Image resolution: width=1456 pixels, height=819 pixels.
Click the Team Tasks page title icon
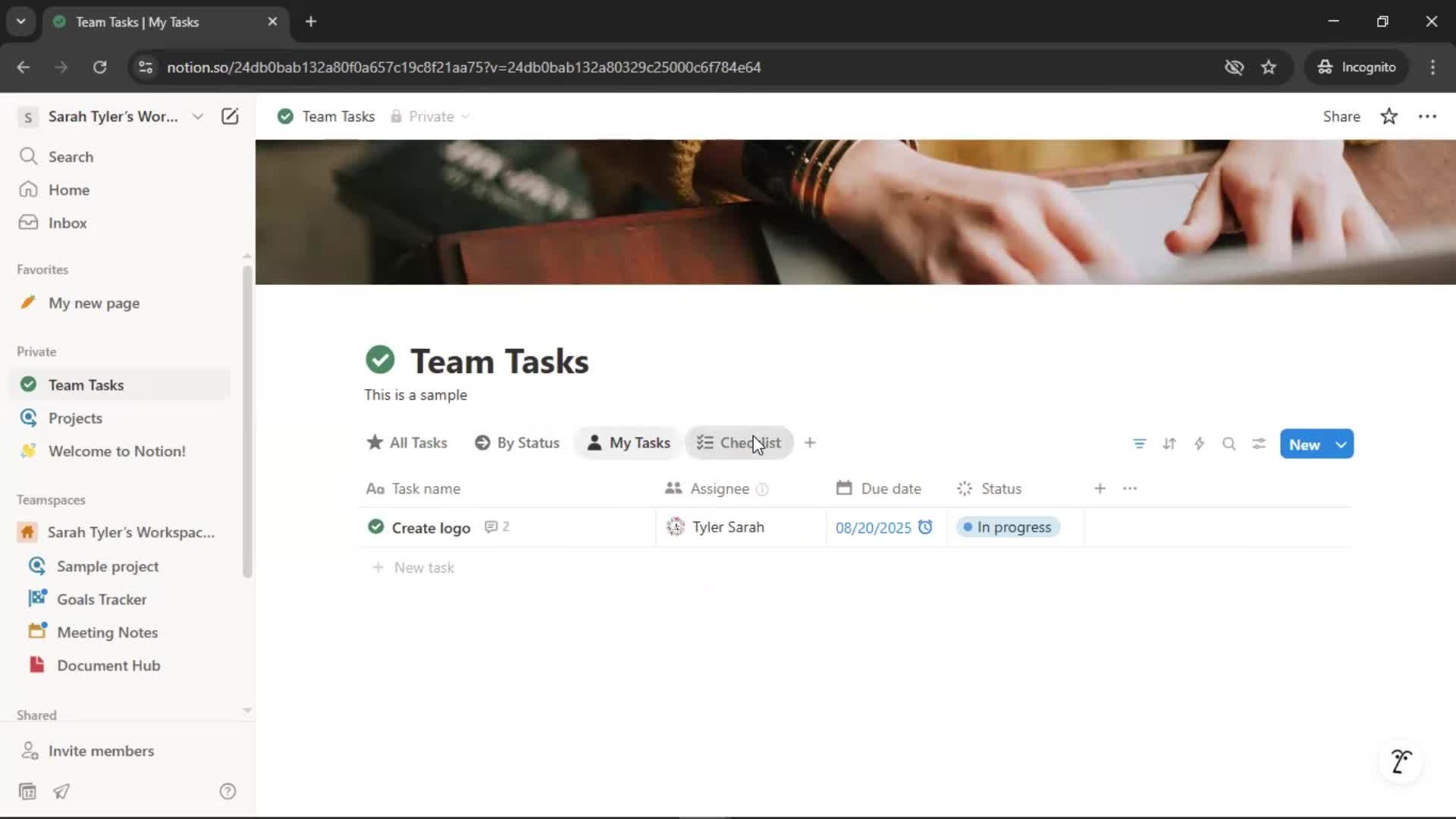[x=380, y=360]
